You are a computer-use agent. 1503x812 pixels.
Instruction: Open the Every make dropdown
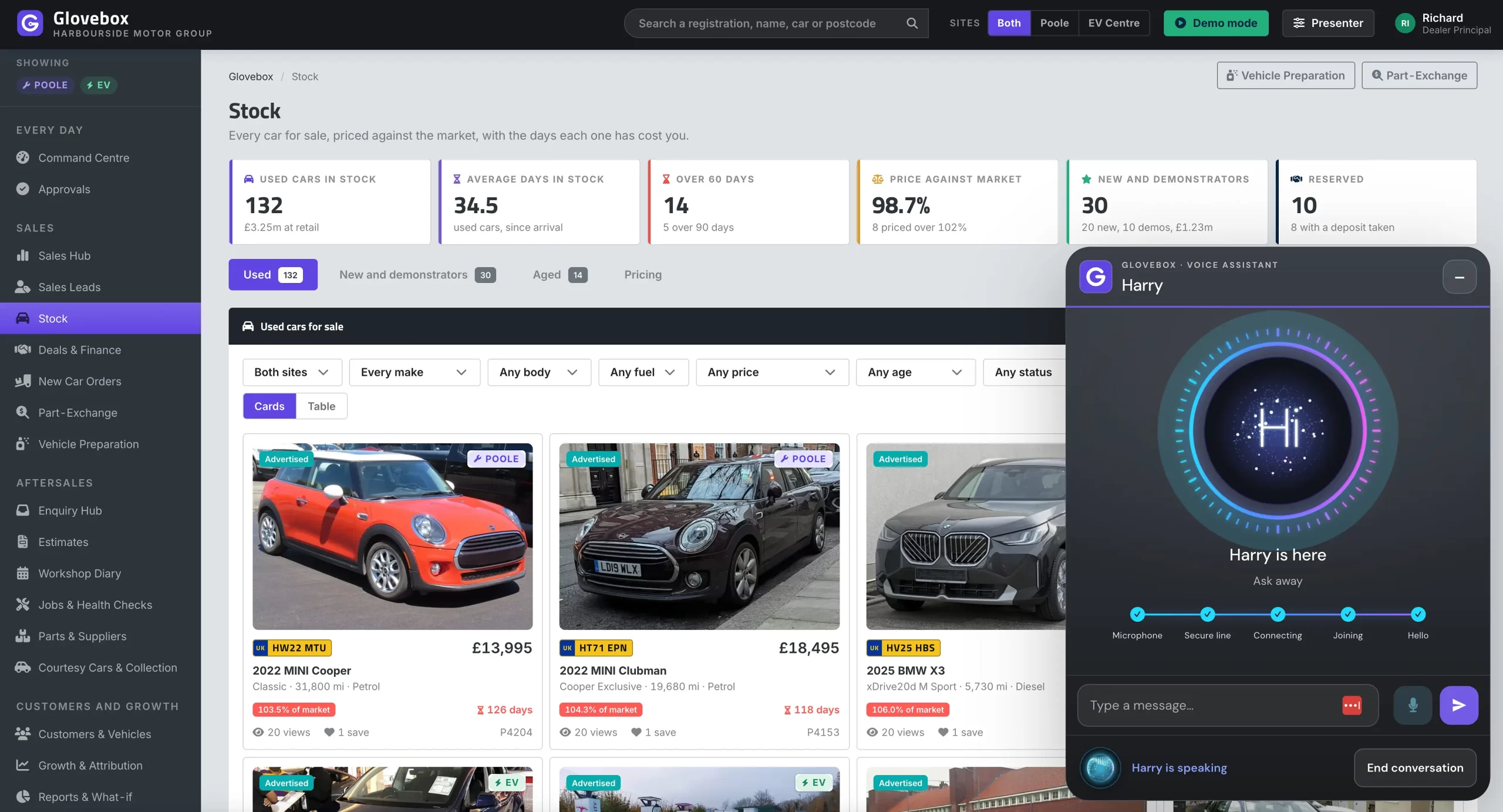[414, 372]
